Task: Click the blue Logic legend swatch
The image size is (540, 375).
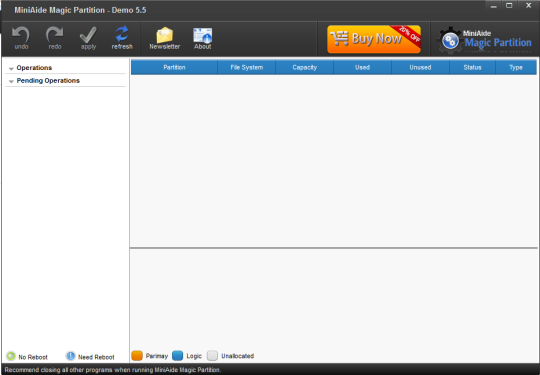Action: [x=178, y=356]
